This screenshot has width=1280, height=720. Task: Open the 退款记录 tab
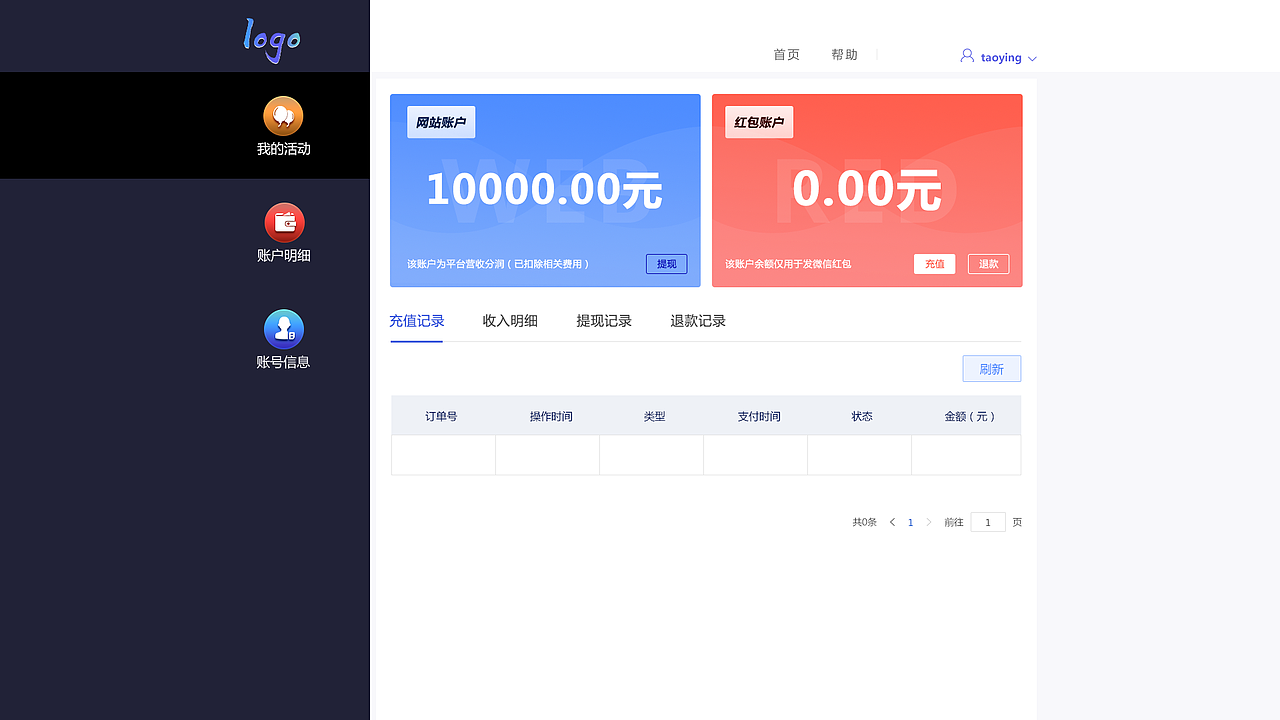click(698, 320)
